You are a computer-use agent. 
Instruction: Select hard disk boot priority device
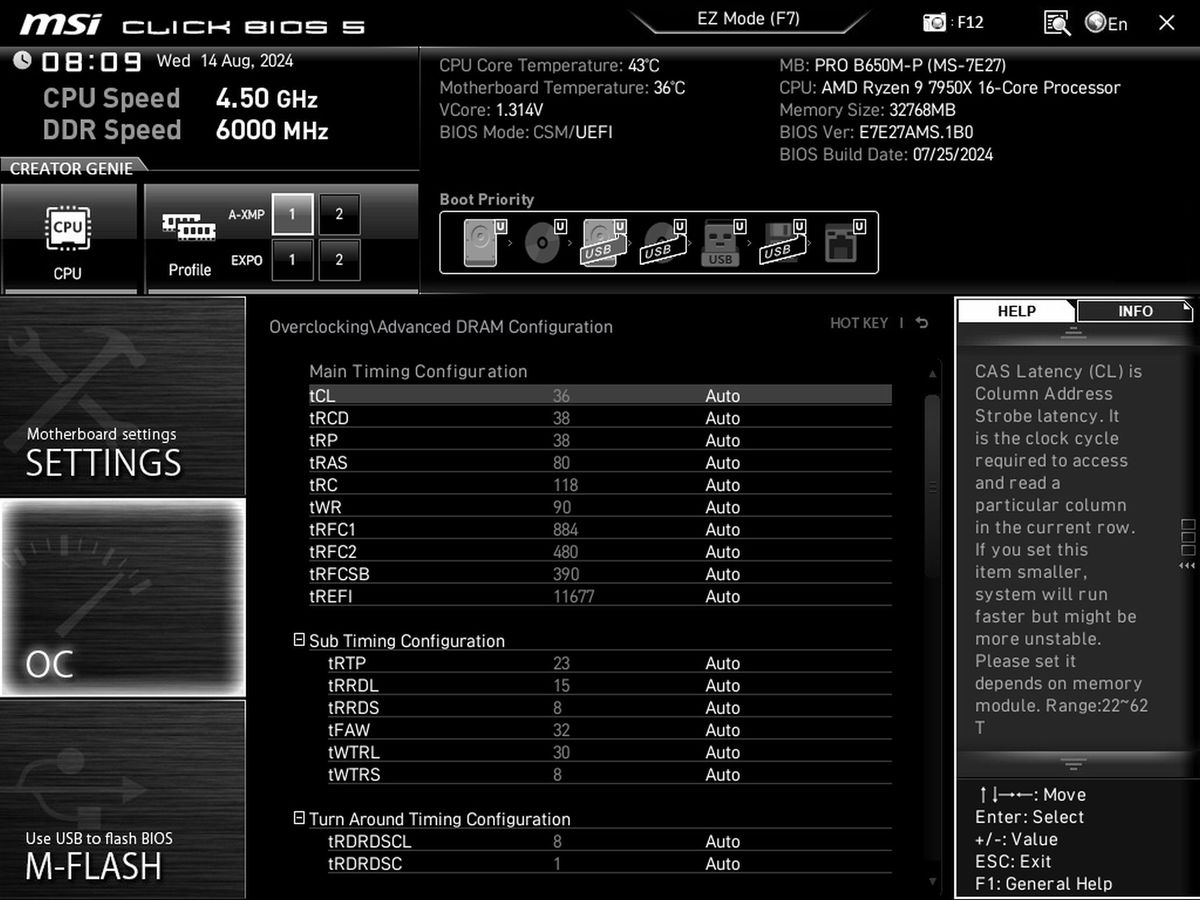click(484, 242)
